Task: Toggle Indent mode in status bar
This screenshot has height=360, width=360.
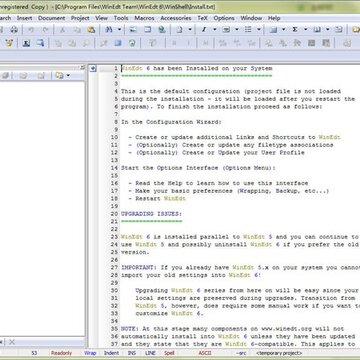Action: [111, 353]
